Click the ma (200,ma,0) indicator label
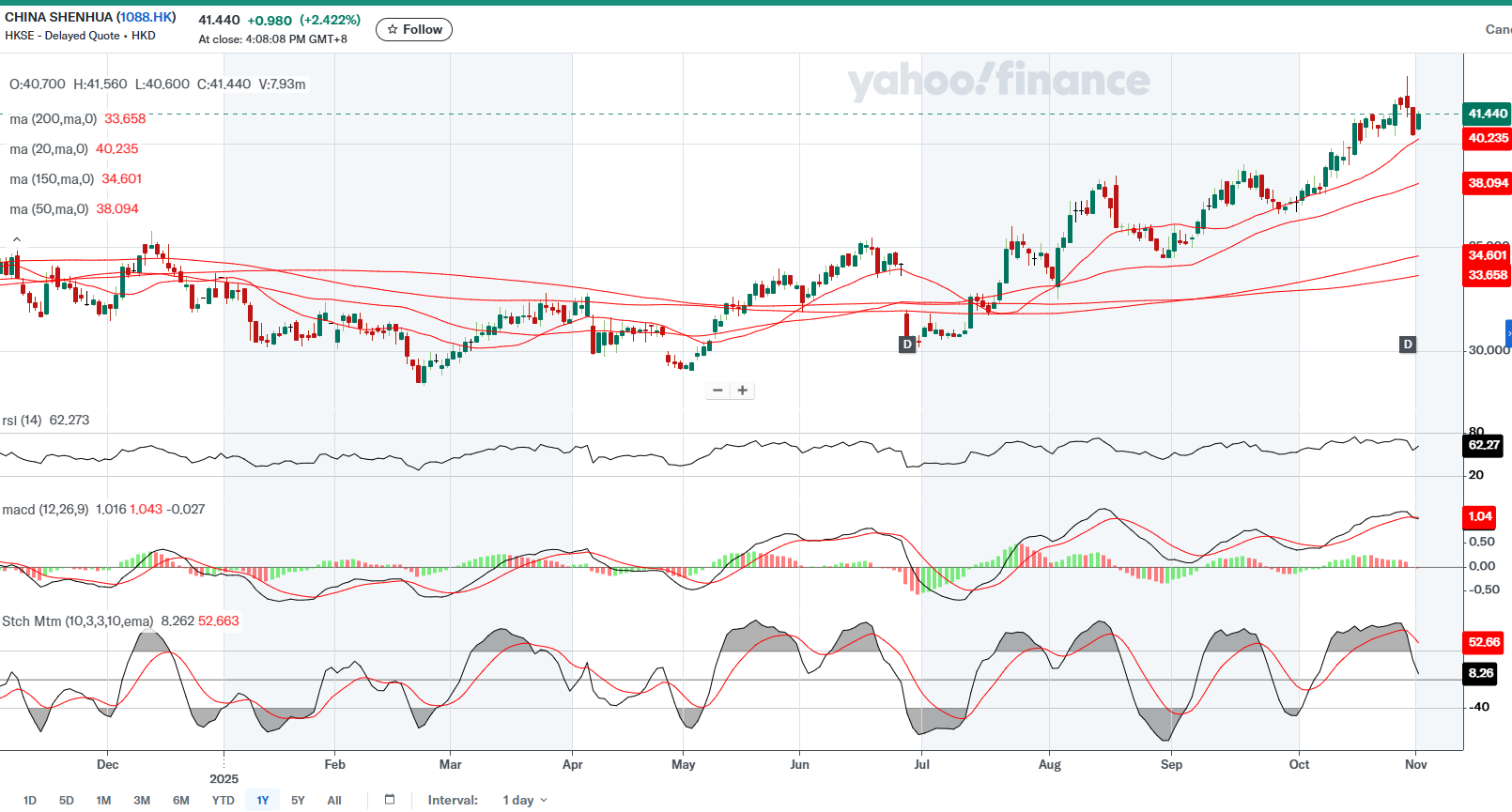Screen dimensions: 1512x812 [53, 119]
